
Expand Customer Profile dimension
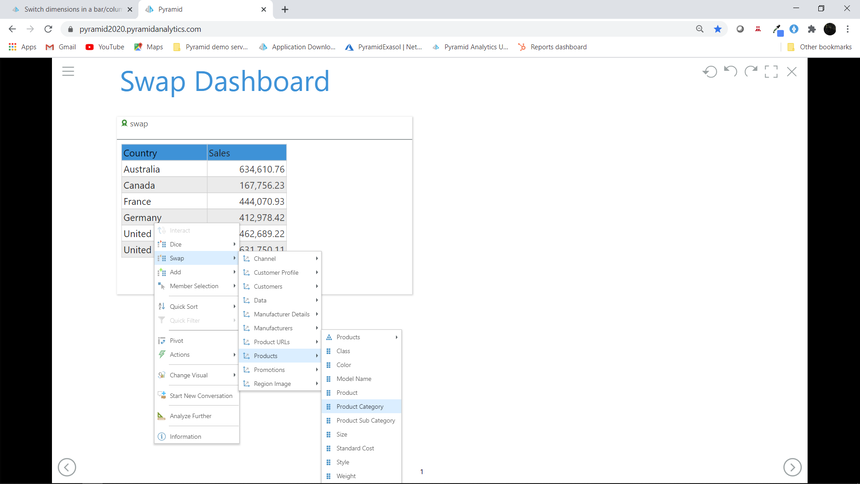pyautogui.click(x=280, y=272)
